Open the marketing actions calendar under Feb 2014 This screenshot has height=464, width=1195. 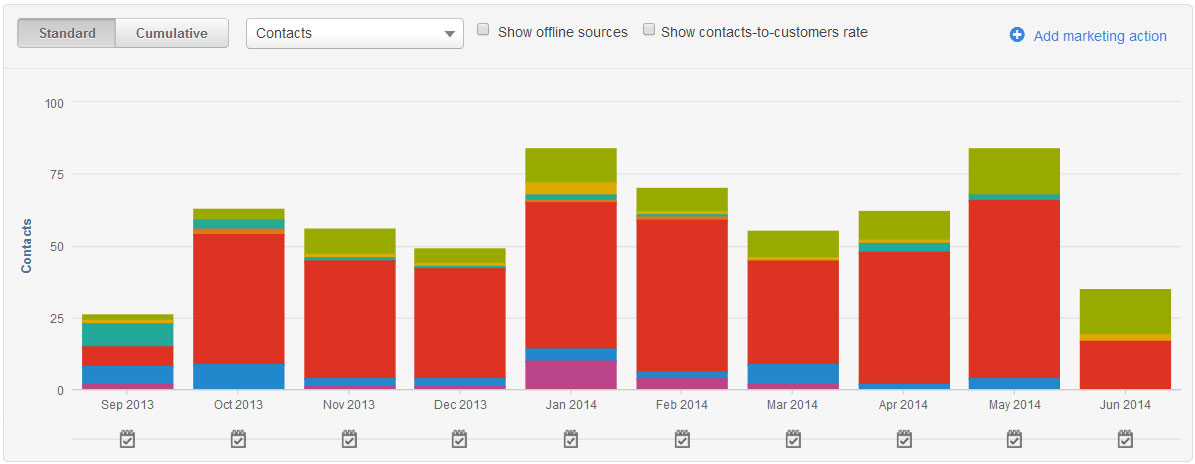pyautogui.click(x=682, y=439)
